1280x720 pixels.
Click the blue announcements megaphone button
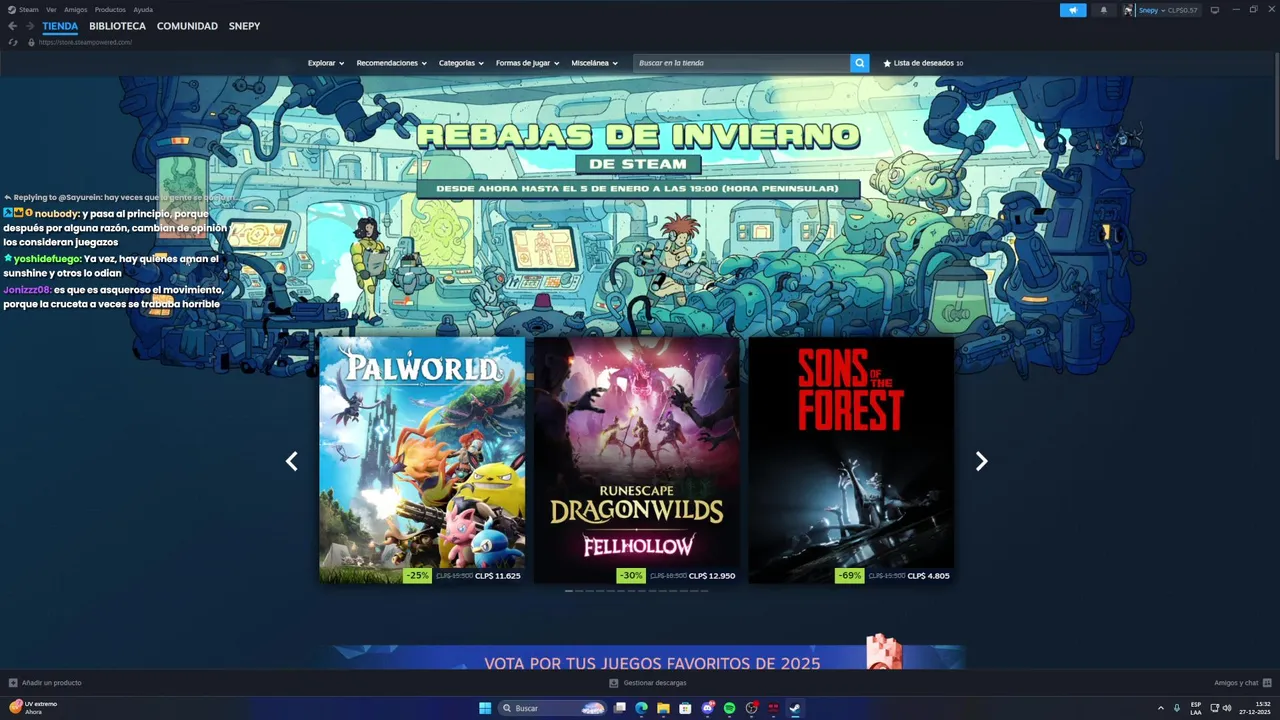pos(1073,10)
